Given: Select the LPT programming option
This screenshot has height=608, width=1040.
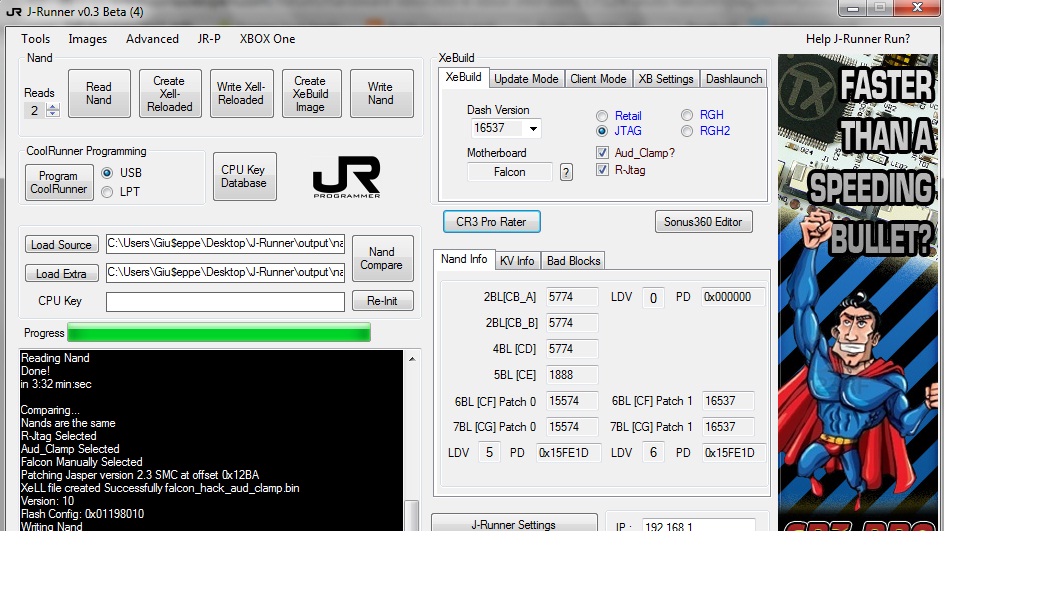Looking at the screenshot, I should (x=107, y=192).
